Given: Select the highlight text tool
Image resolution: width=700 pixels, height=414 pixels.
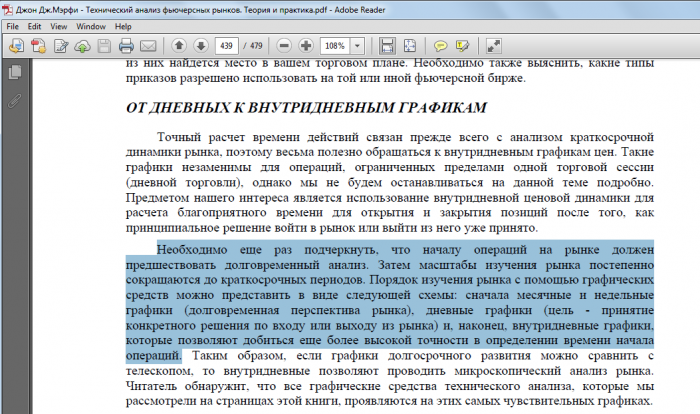Looking at the screenshot, I should coord(462,46).
